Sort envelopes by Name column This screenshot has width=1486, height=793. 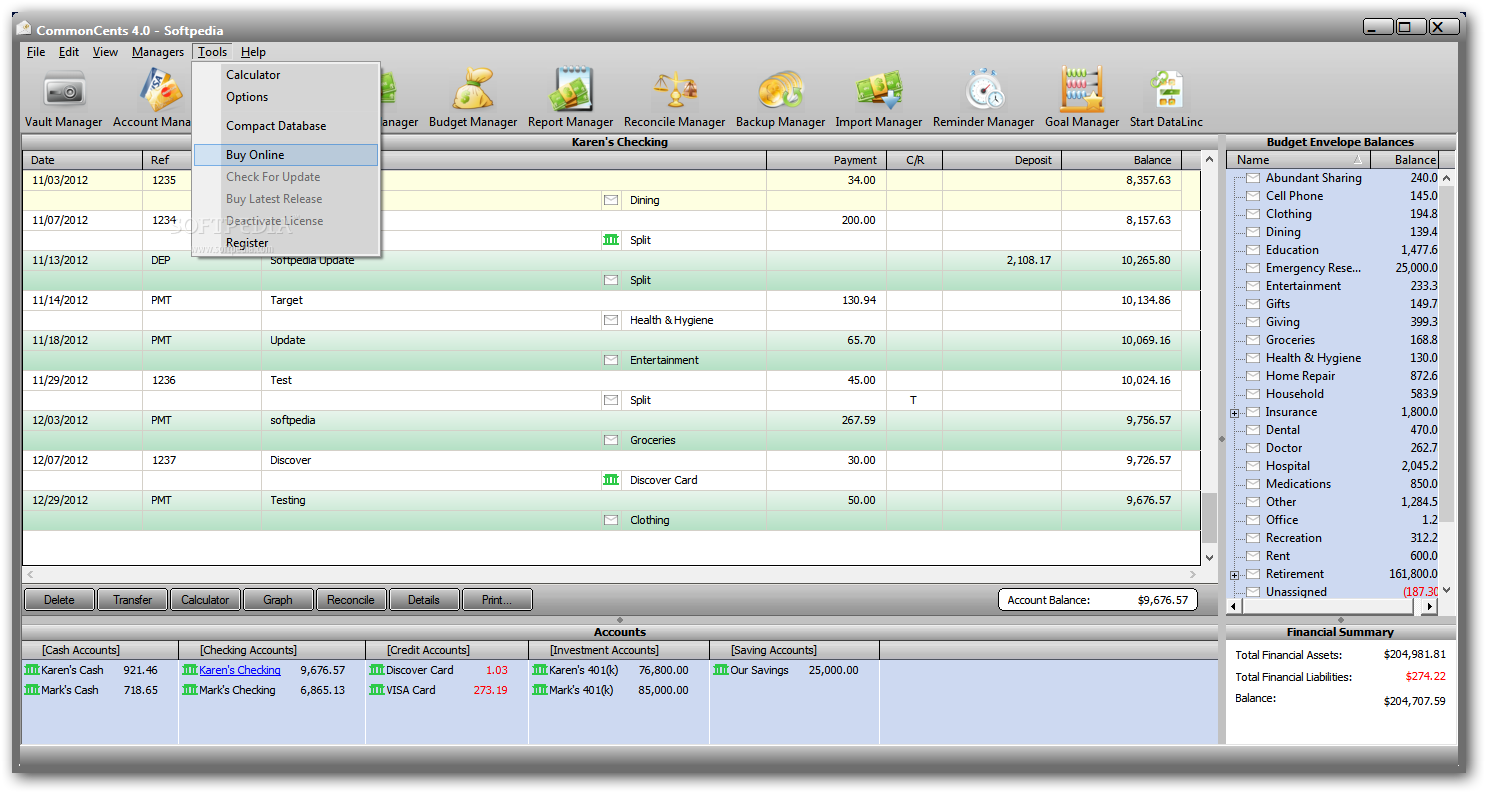click(x=1299, y=160)
